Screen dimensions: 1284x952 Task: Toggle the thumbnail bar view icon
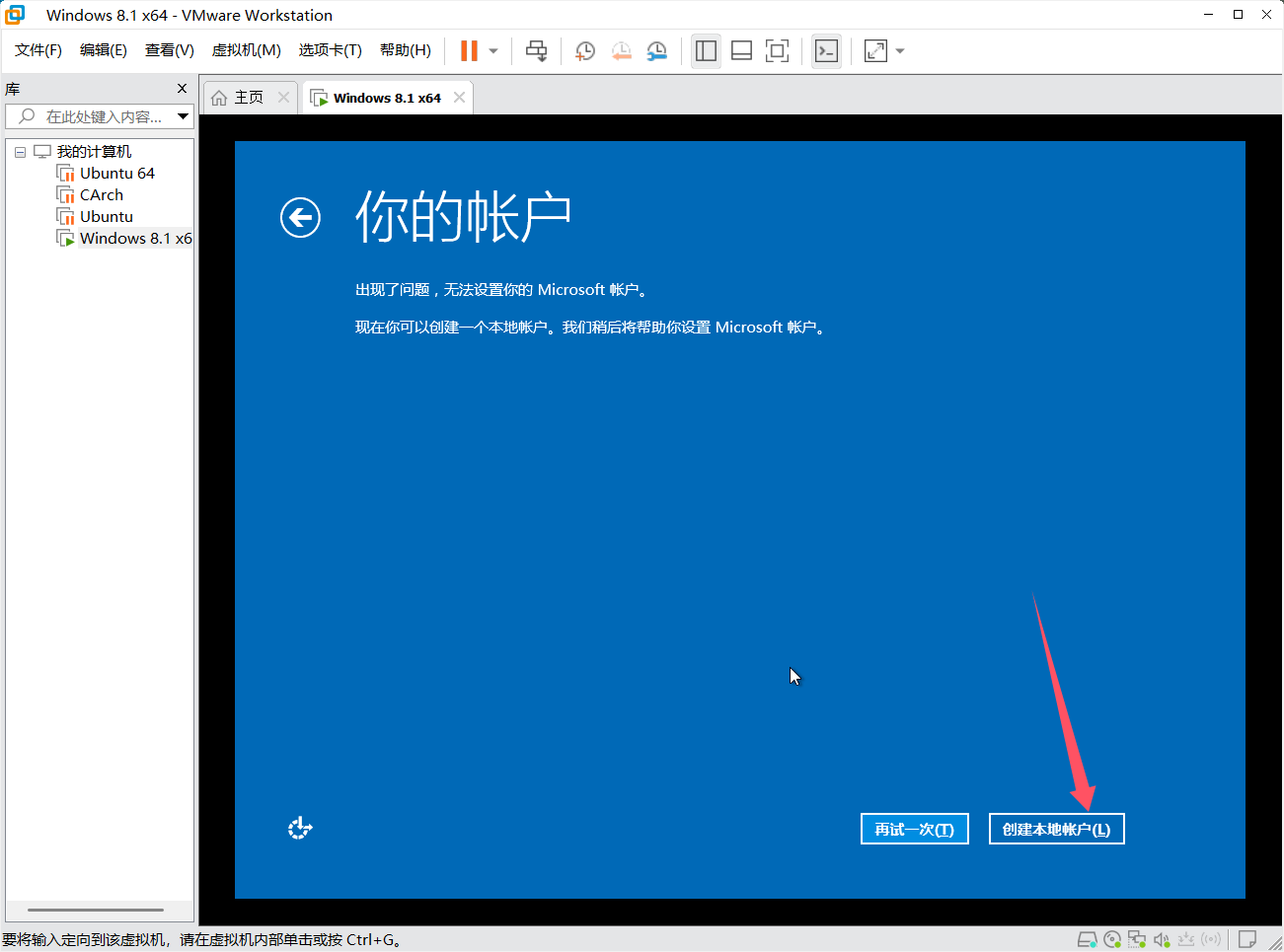[x=741, y=51]
